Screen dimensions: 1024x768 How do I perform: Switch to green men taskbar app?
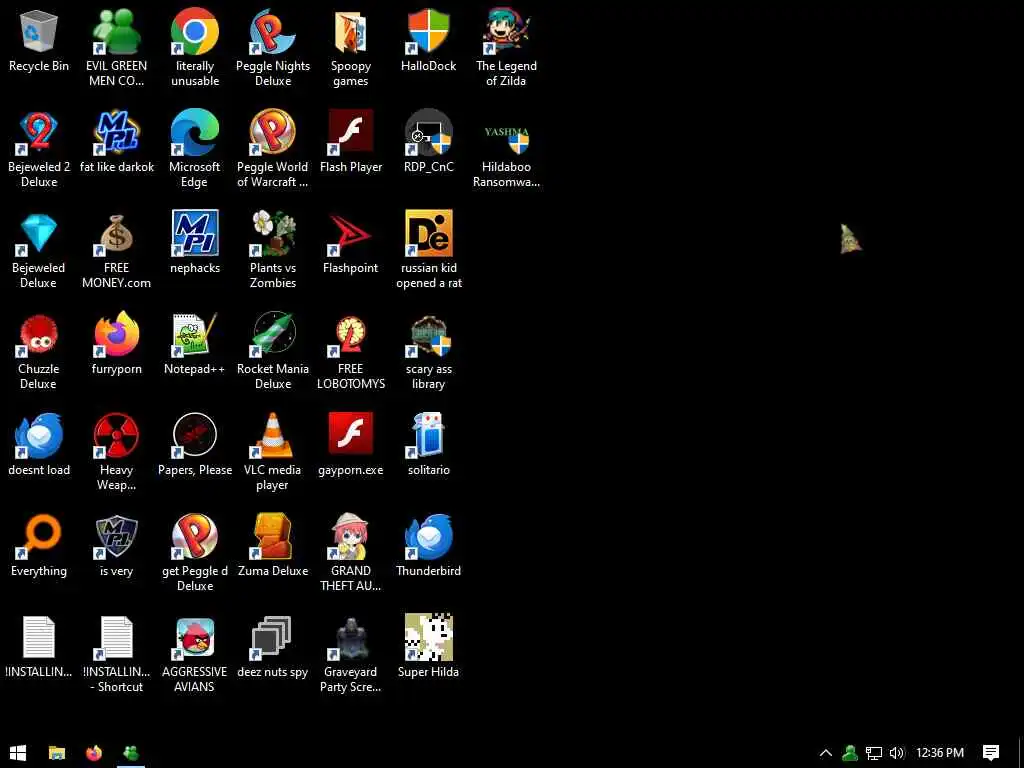(x=131, y=753)
